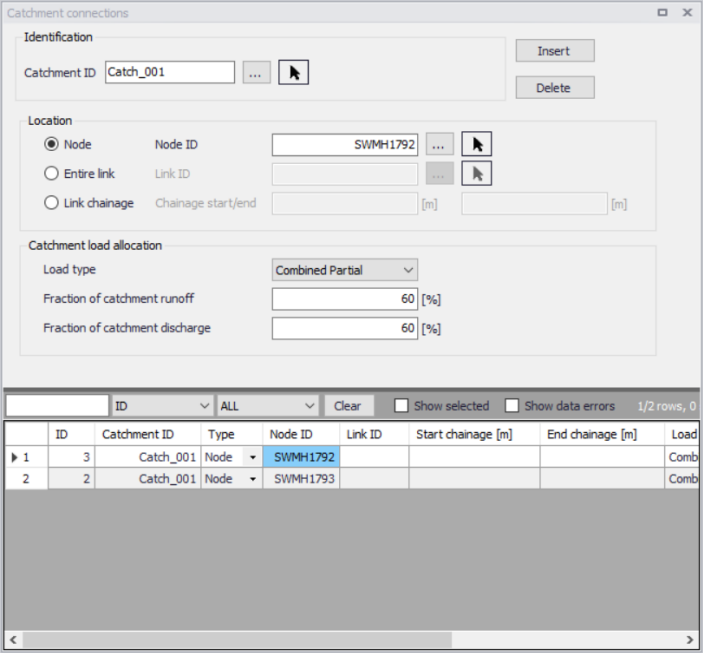The image size is (703, 653).
Task: Browse nodes with Node ID ellipsis button
Action: click(439, 144)
